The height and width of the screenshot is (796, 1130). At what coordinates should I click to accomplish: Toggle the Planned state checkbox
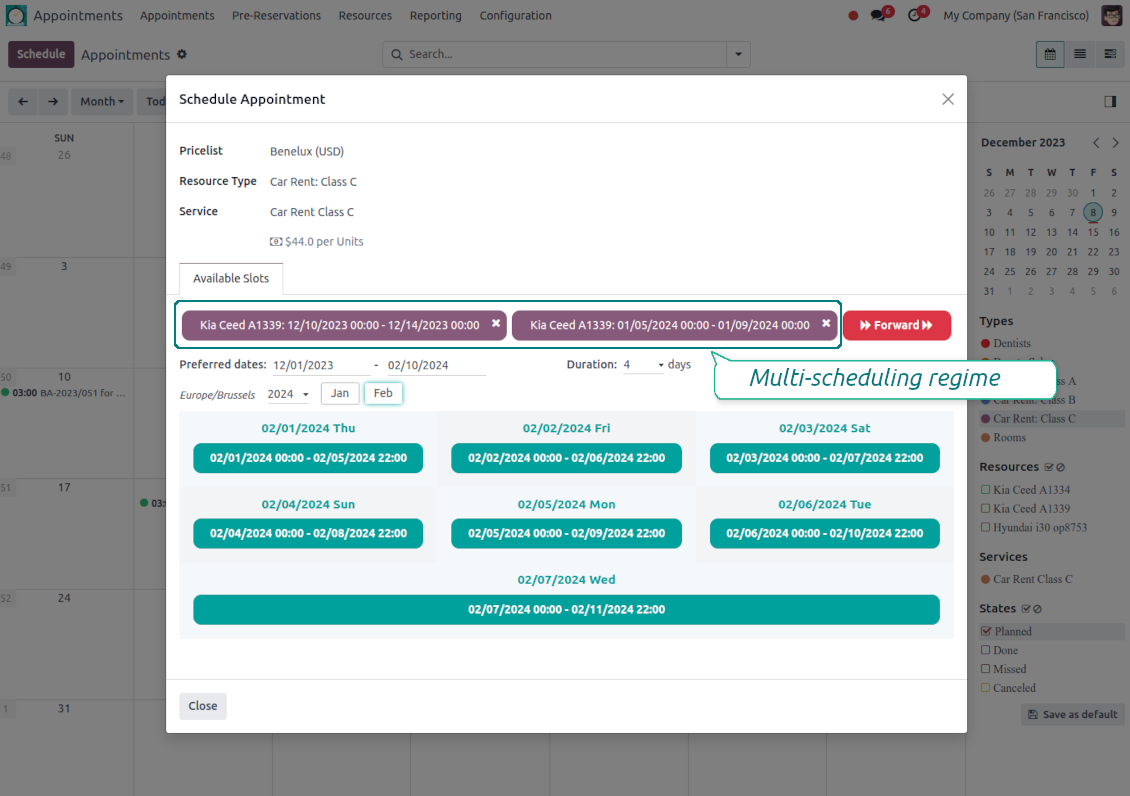click(x=986, y=631)
